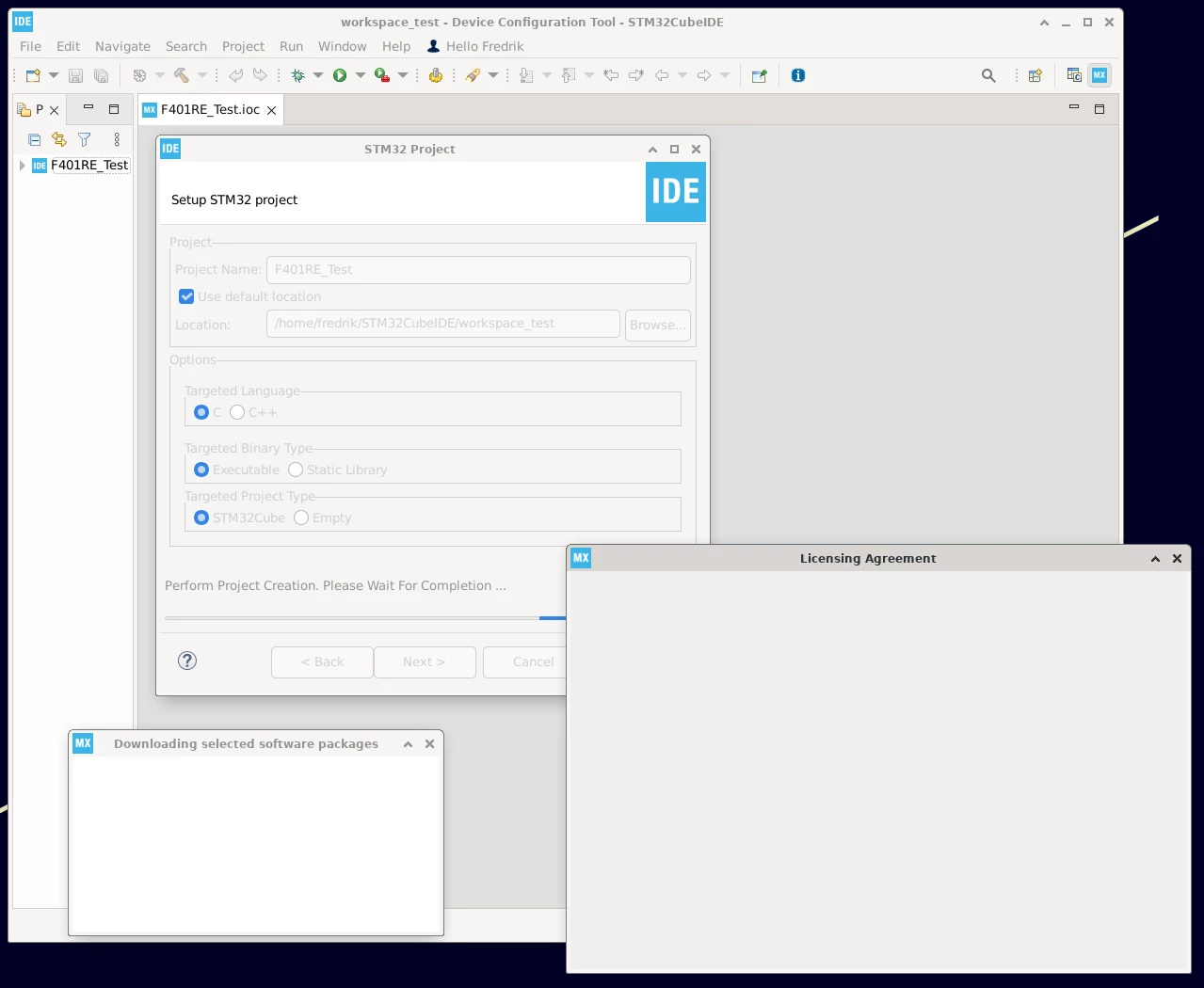The image size is (1204, 988).
Task: Open the Project menu
Action: 243,46
